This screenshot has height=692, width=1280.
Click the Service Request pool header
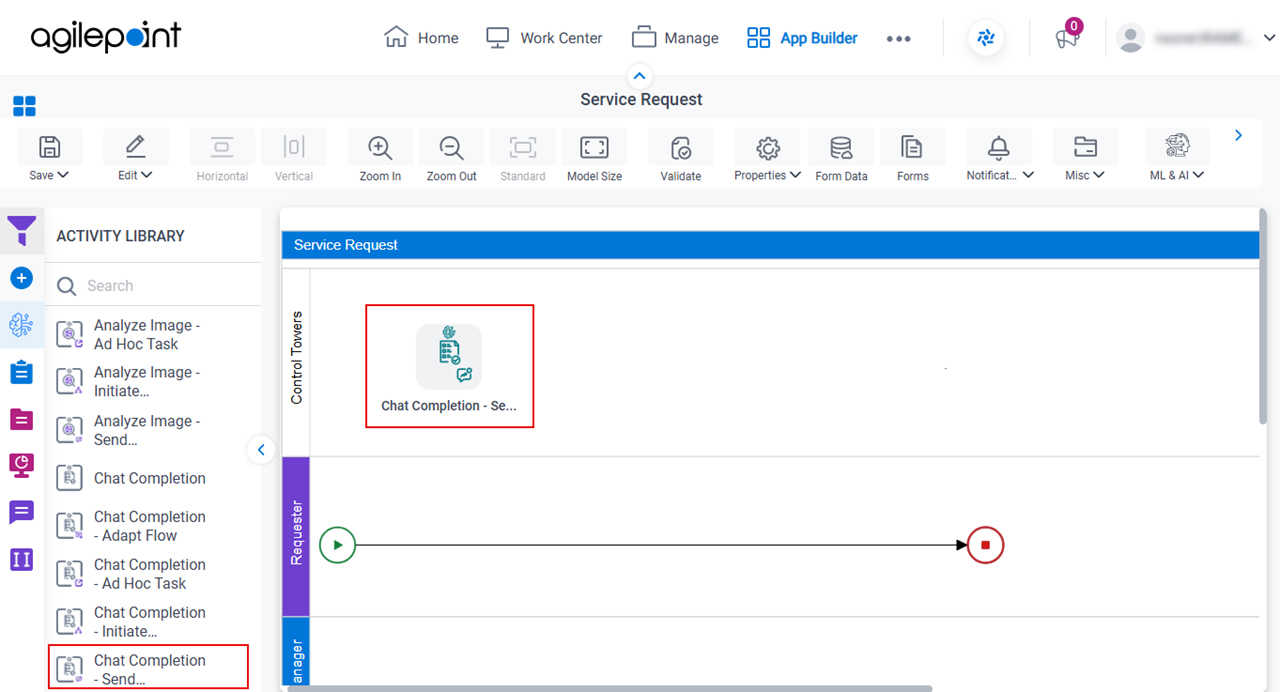click(770, 245)
